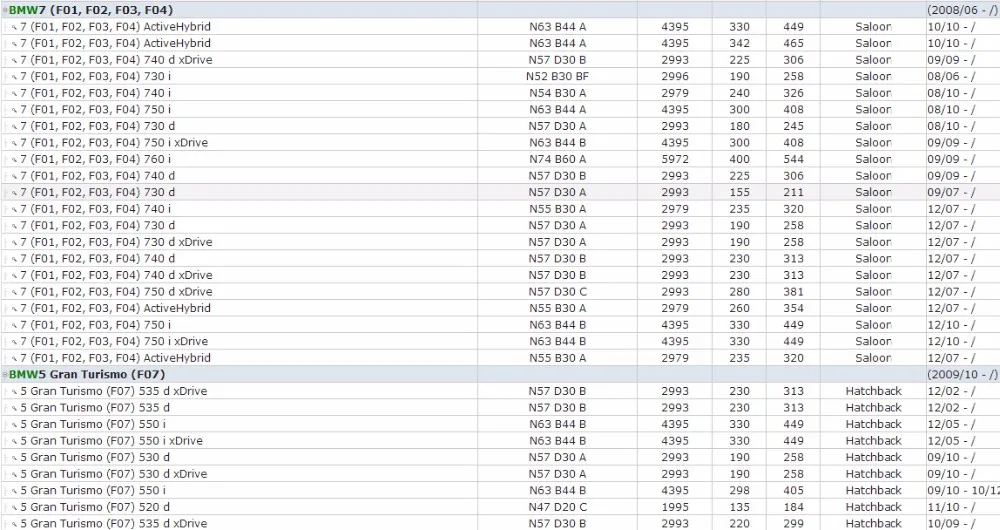Select the Gran Turismo 550 i row with 298 kW

[500, 490]
